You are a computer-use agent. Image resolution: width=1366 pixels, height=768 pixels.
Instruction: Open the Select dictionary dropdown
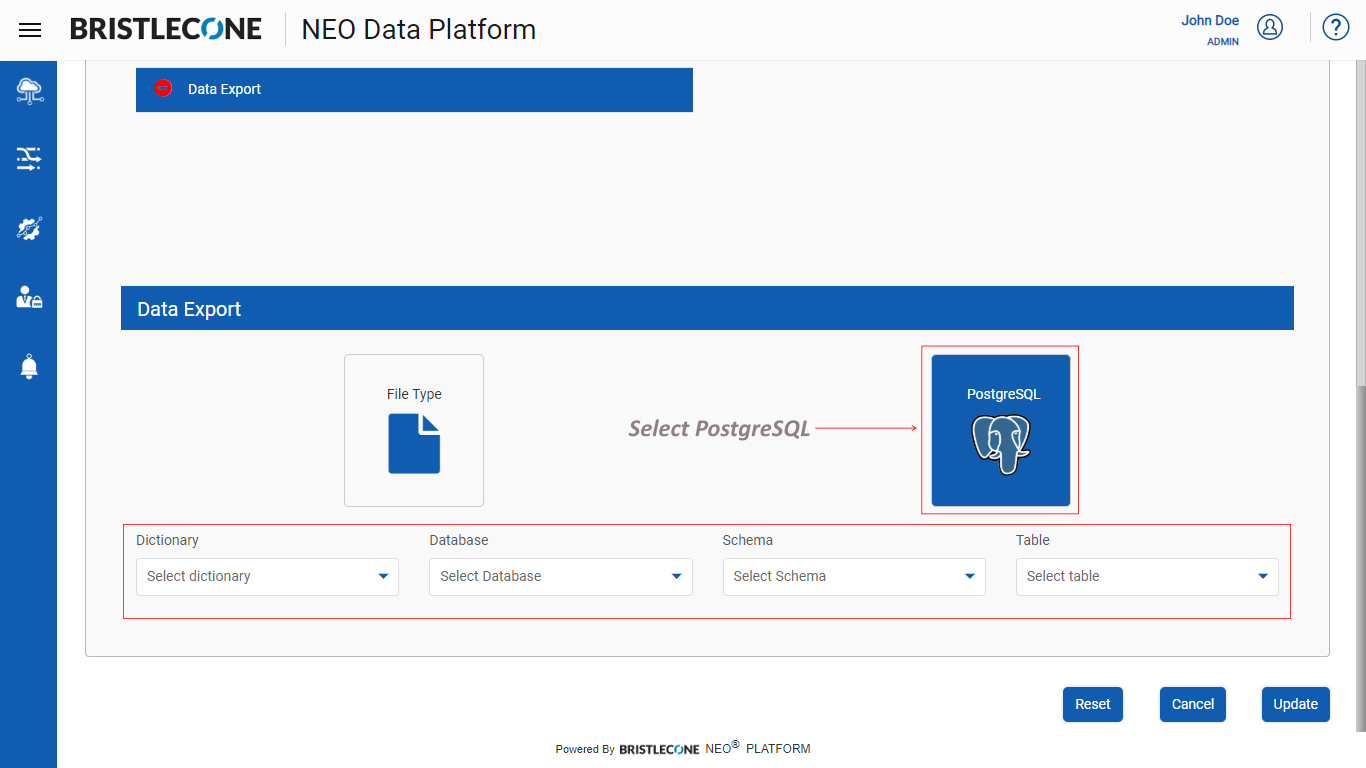tap(267, 577)
